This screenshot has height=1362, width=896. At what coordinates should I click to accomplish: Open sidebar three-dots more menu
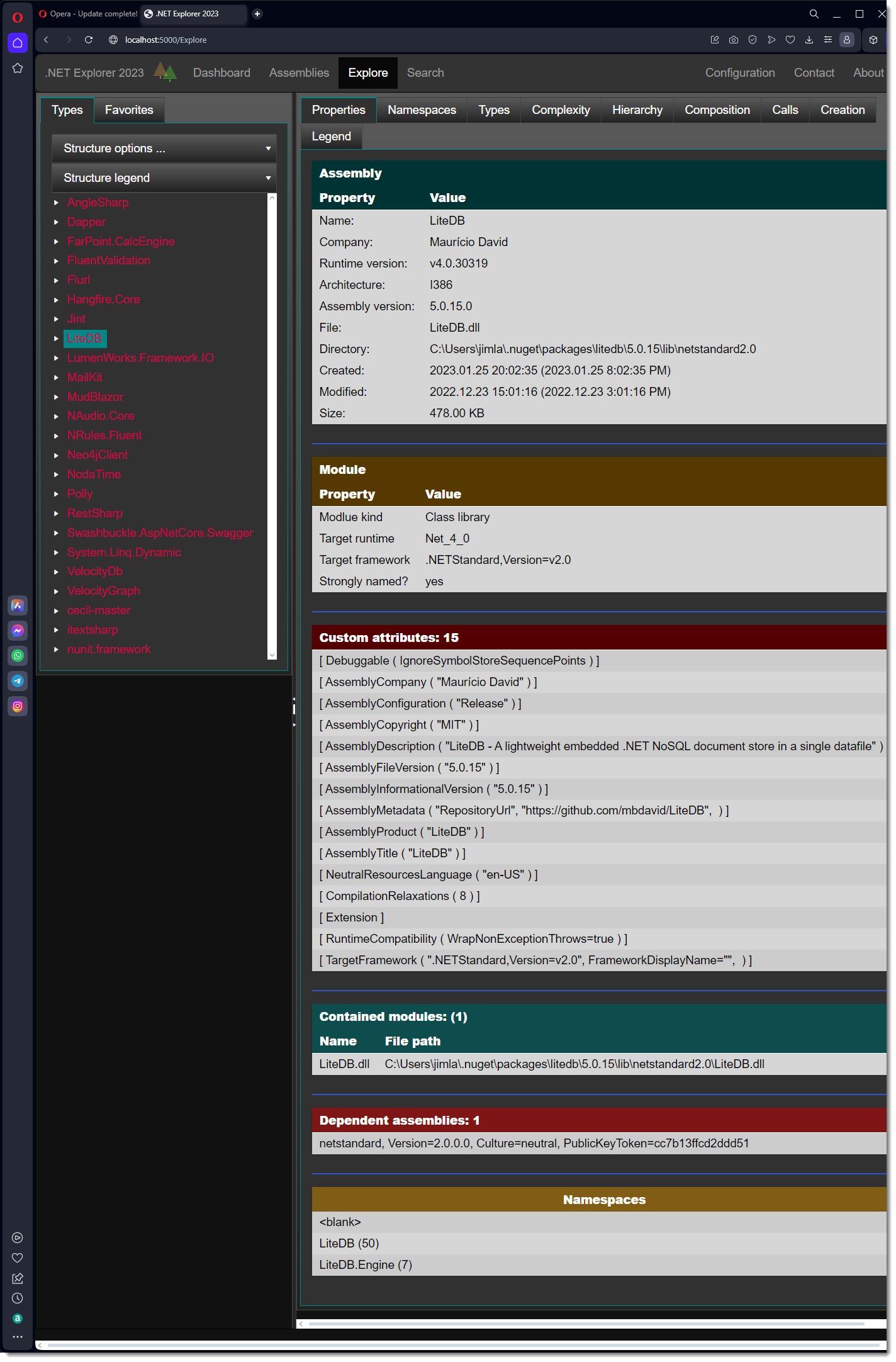point(18,1336)
